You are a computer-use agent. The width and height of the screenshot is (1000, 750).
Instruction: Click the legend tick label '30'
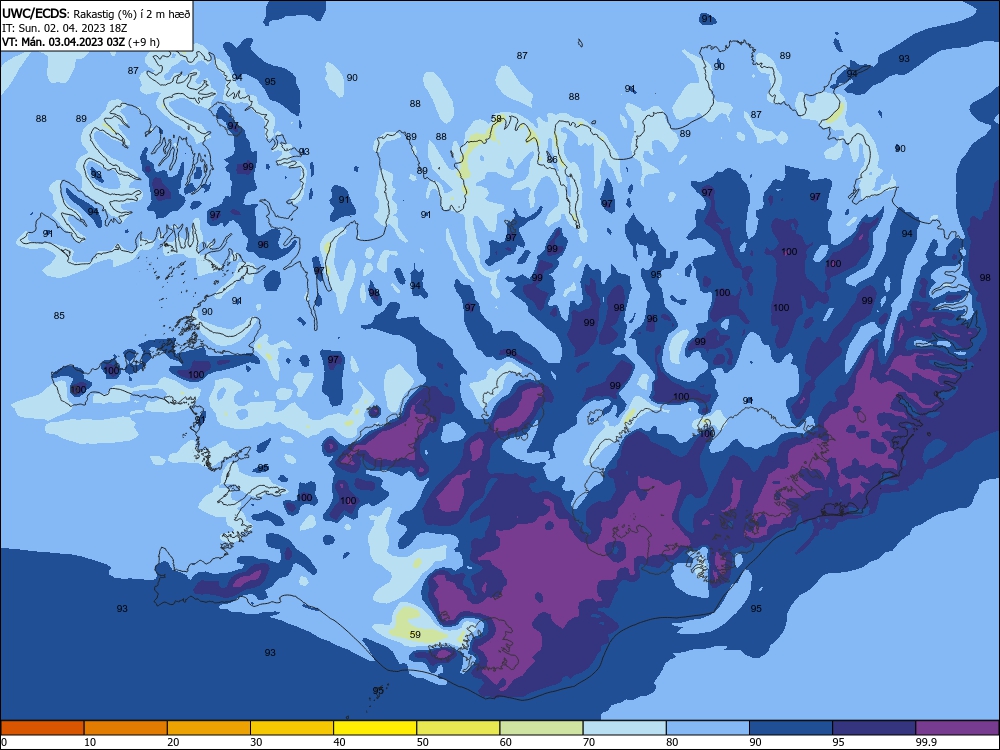256,742
